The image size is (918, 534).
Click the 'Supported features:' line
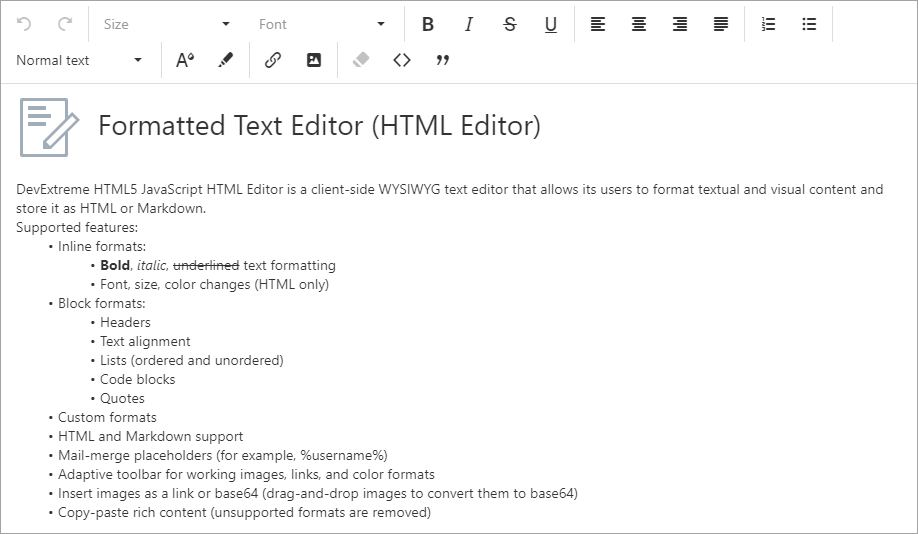click(x=77, y=227)
